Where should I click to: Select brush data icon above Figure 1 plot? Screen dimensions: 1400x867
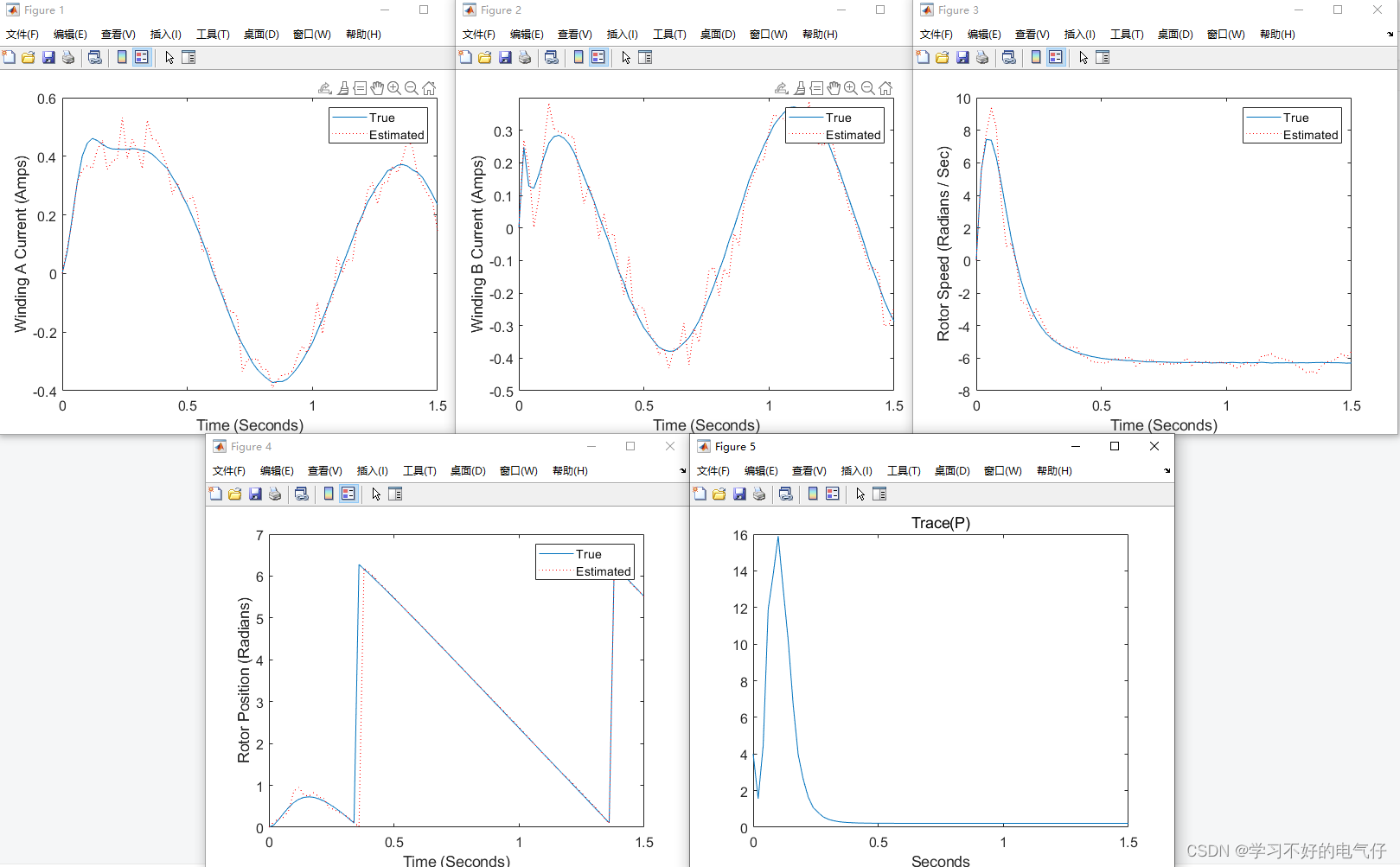pos(343,88)
